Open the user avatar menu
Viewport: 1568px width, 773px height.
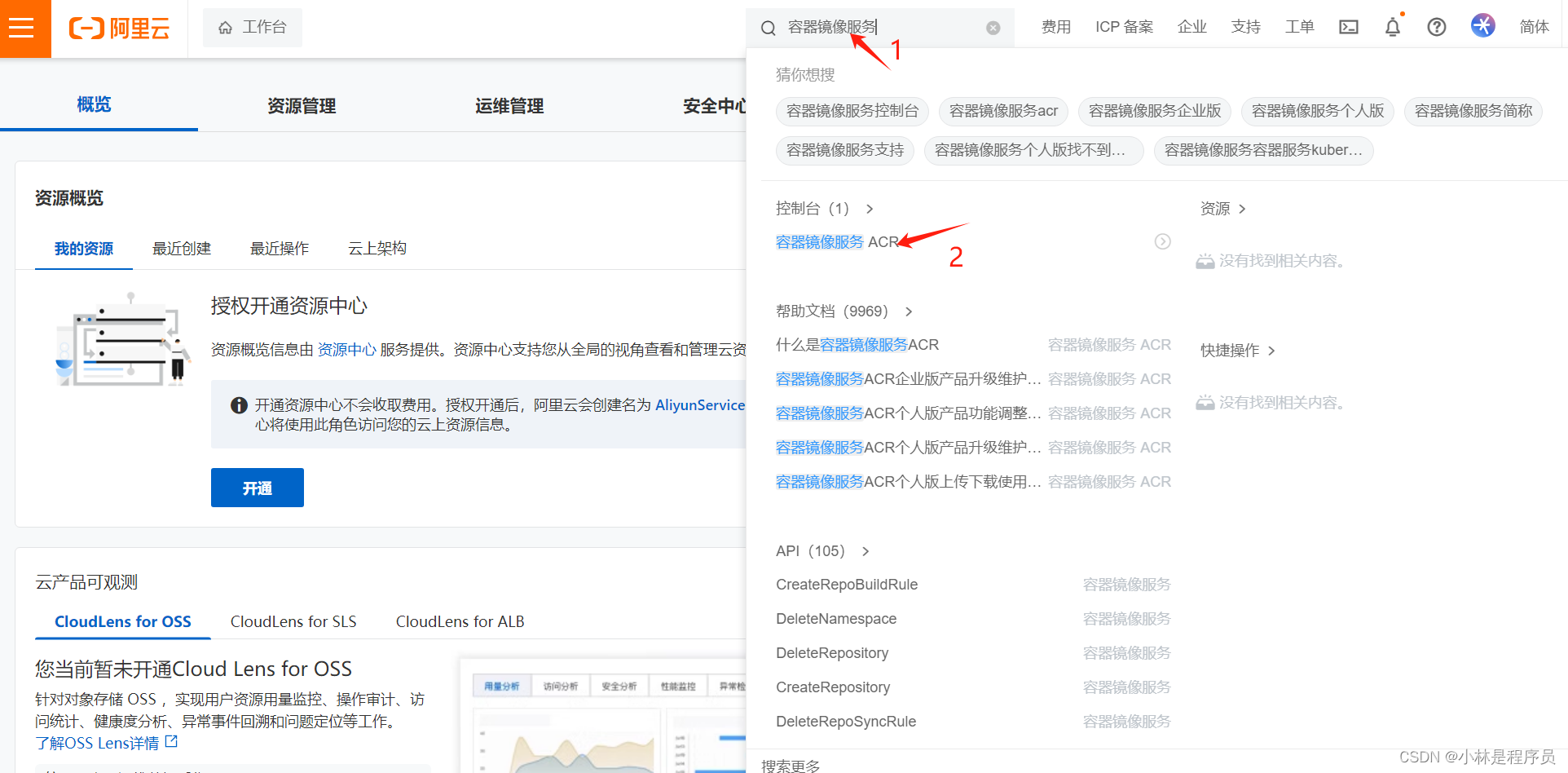(1482, 25)
